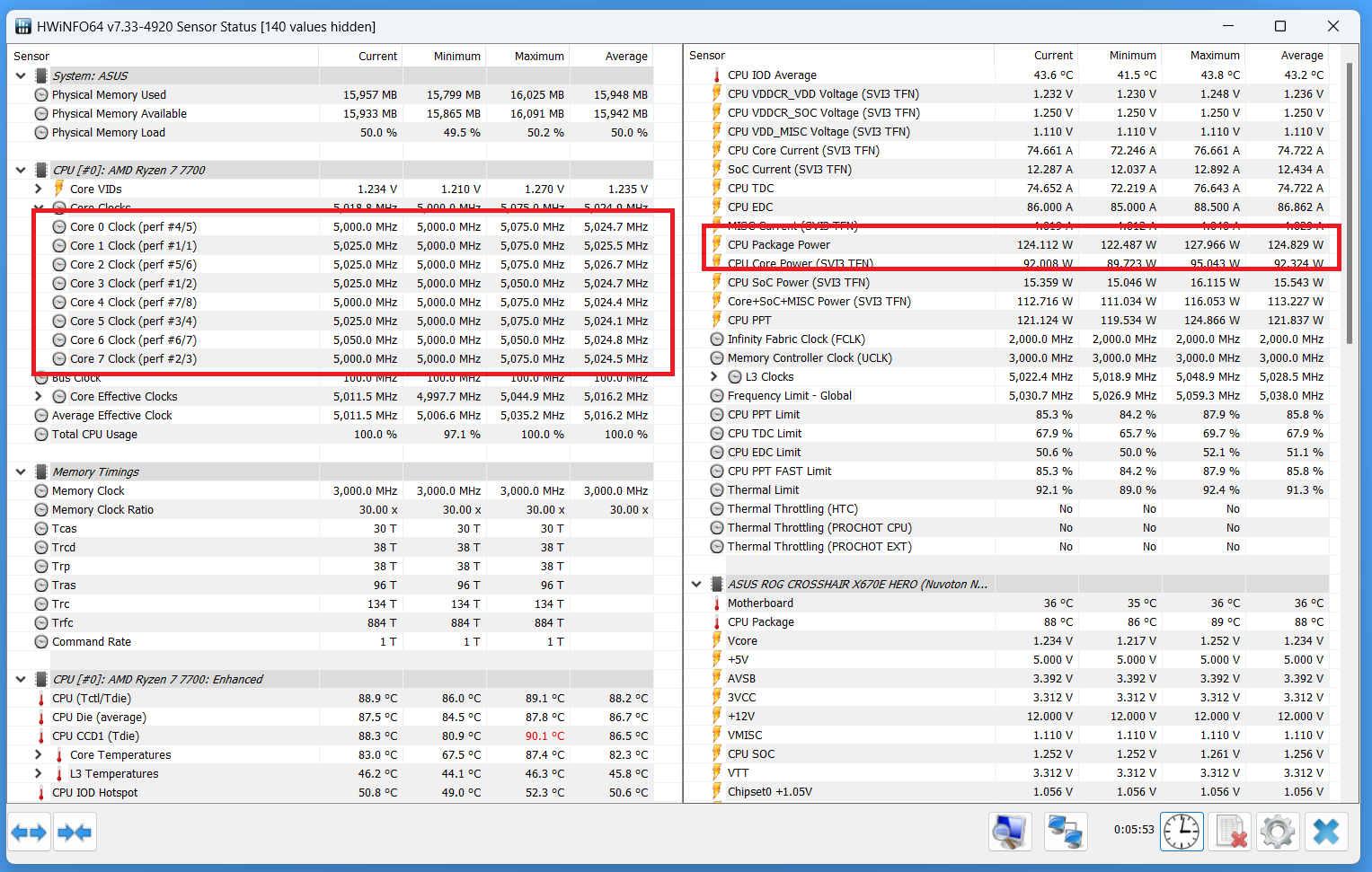Open the monitor with magnifier summary icon
The width and height of the screenshot is (1372, 872).
click(1011, 832)
